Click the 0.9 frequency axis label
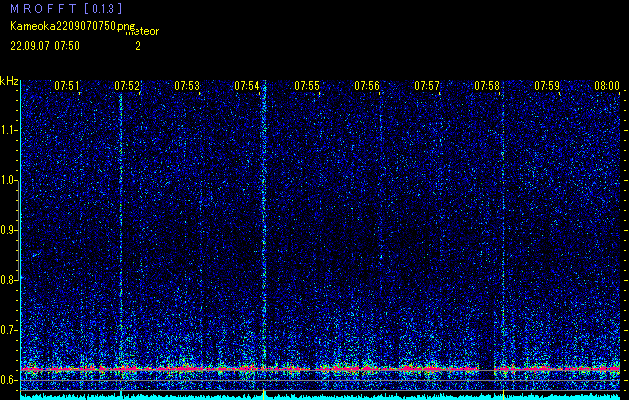 coord(8,230)
